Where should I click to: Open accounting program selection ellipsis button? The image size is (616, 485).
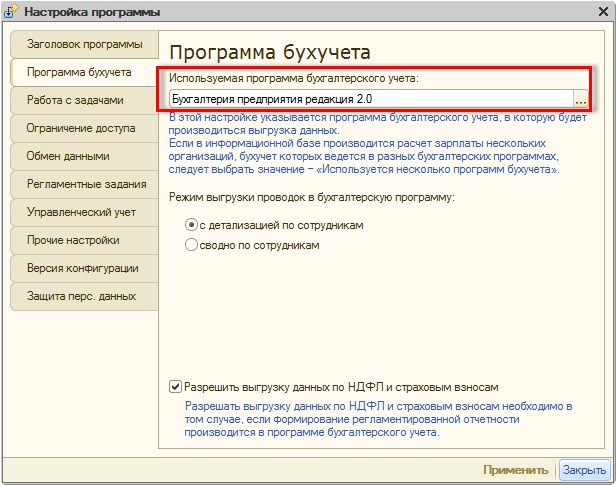pos(581,99)
